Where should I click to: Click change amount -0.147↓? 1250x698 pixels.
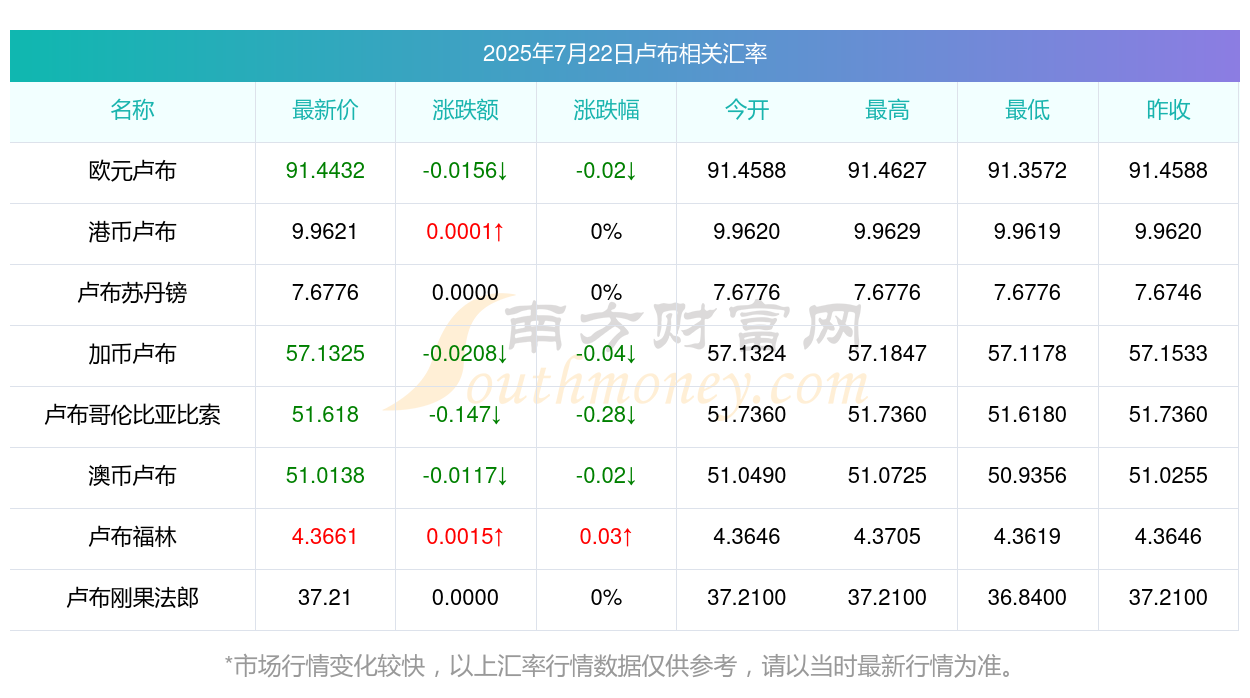(x=466, y=415)
